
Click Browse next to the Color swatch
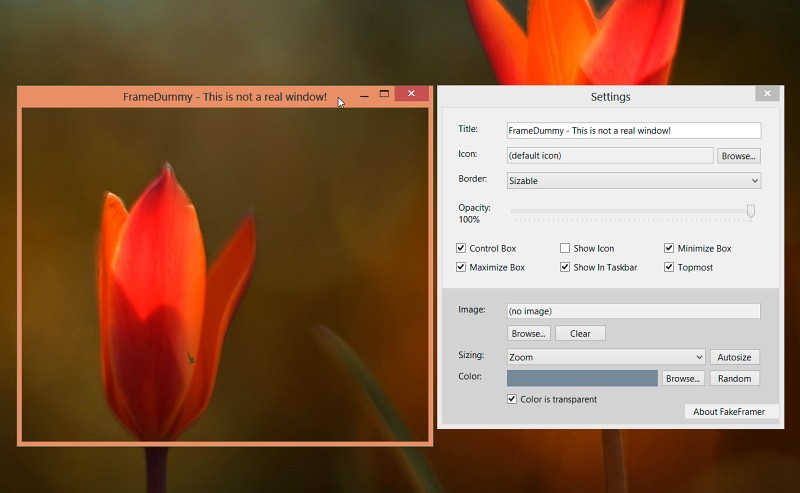click(683, 378)
